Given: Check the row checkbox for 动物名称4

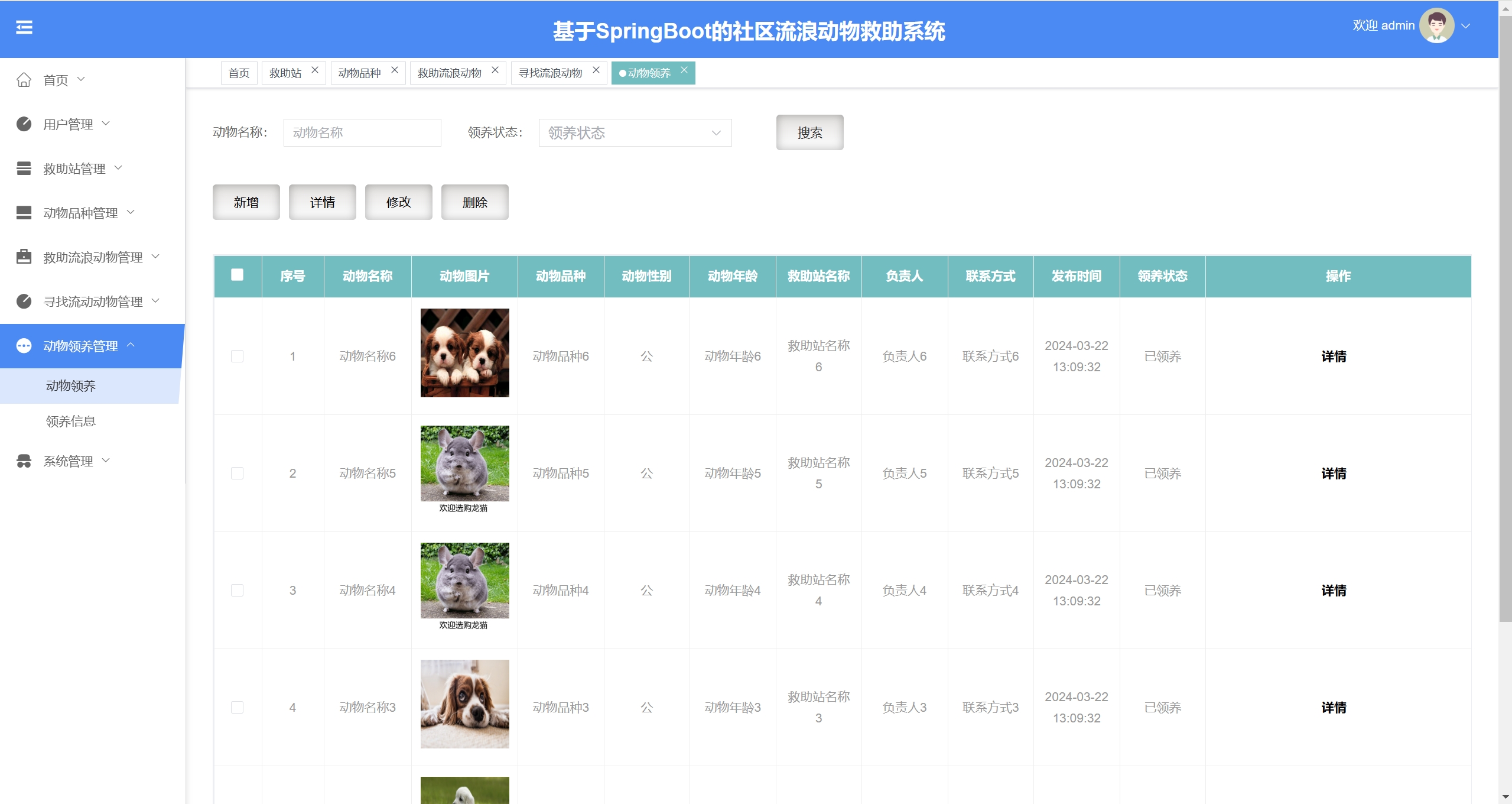Looking at the screenshot, I should tap(238, 591).
